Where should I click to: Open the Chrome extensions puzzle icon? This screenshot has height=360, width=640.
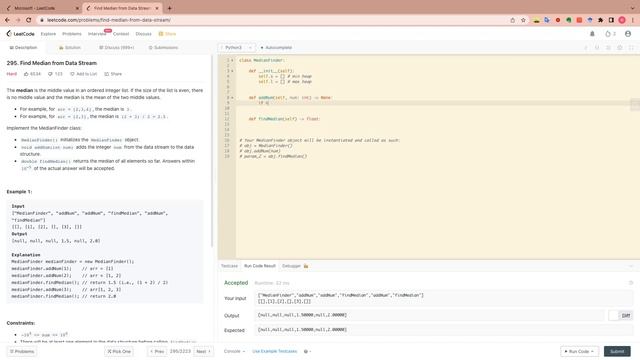(x=600, y=20)
